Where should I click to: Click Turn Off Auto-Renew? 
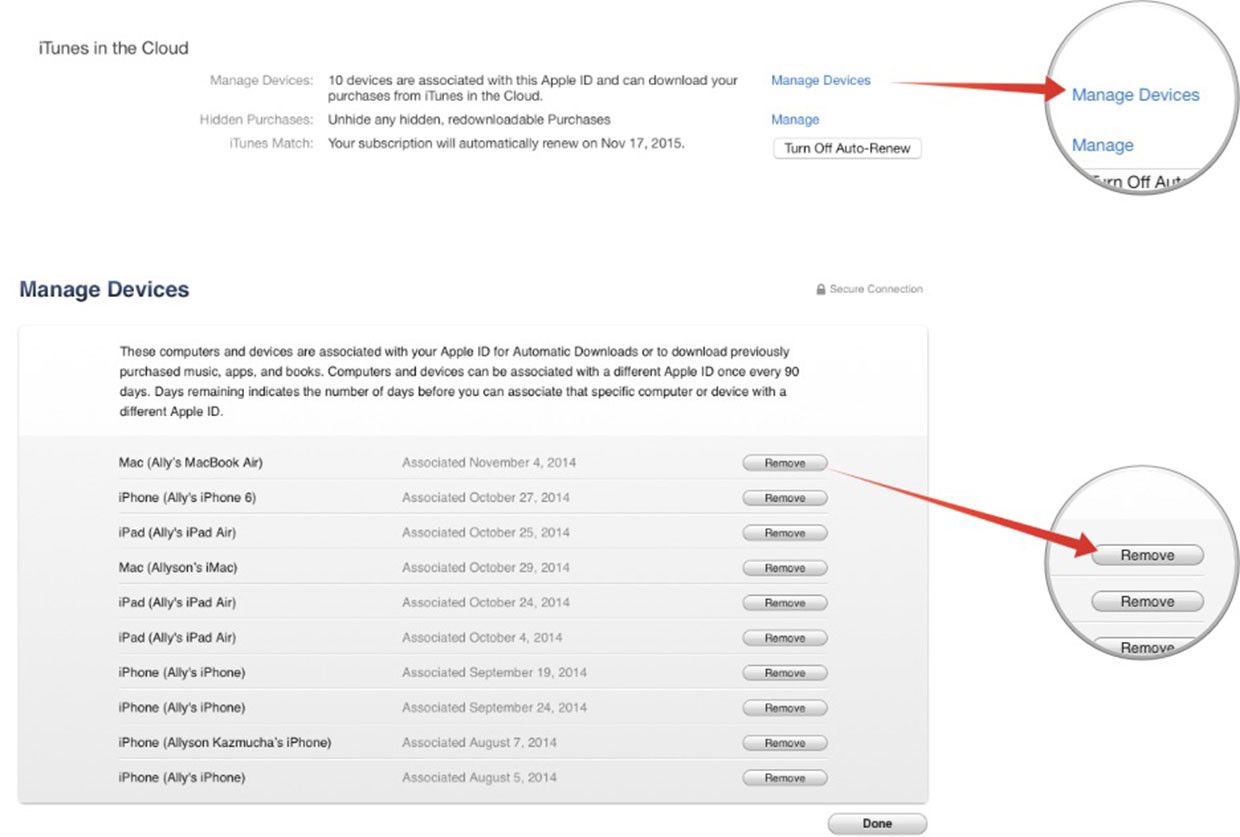pyautogui.click(x=846, y=147)
